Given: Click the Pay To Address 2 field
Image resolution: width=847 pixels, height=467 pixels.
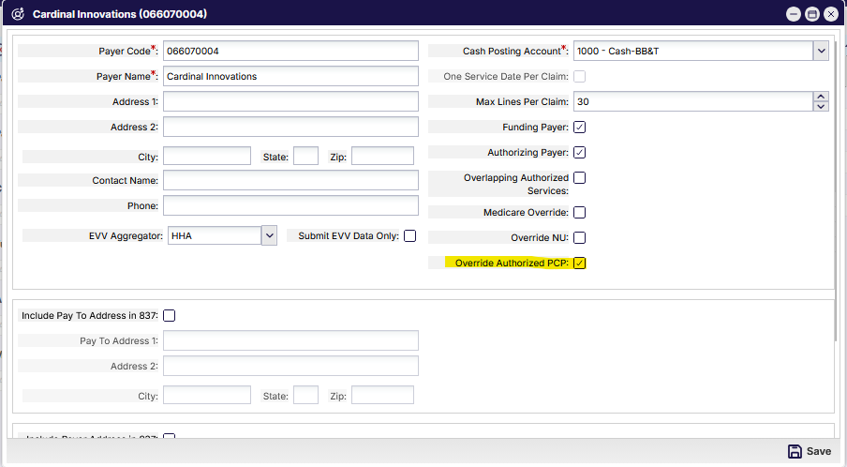Looking at the screenshot, I should point(291,366).
